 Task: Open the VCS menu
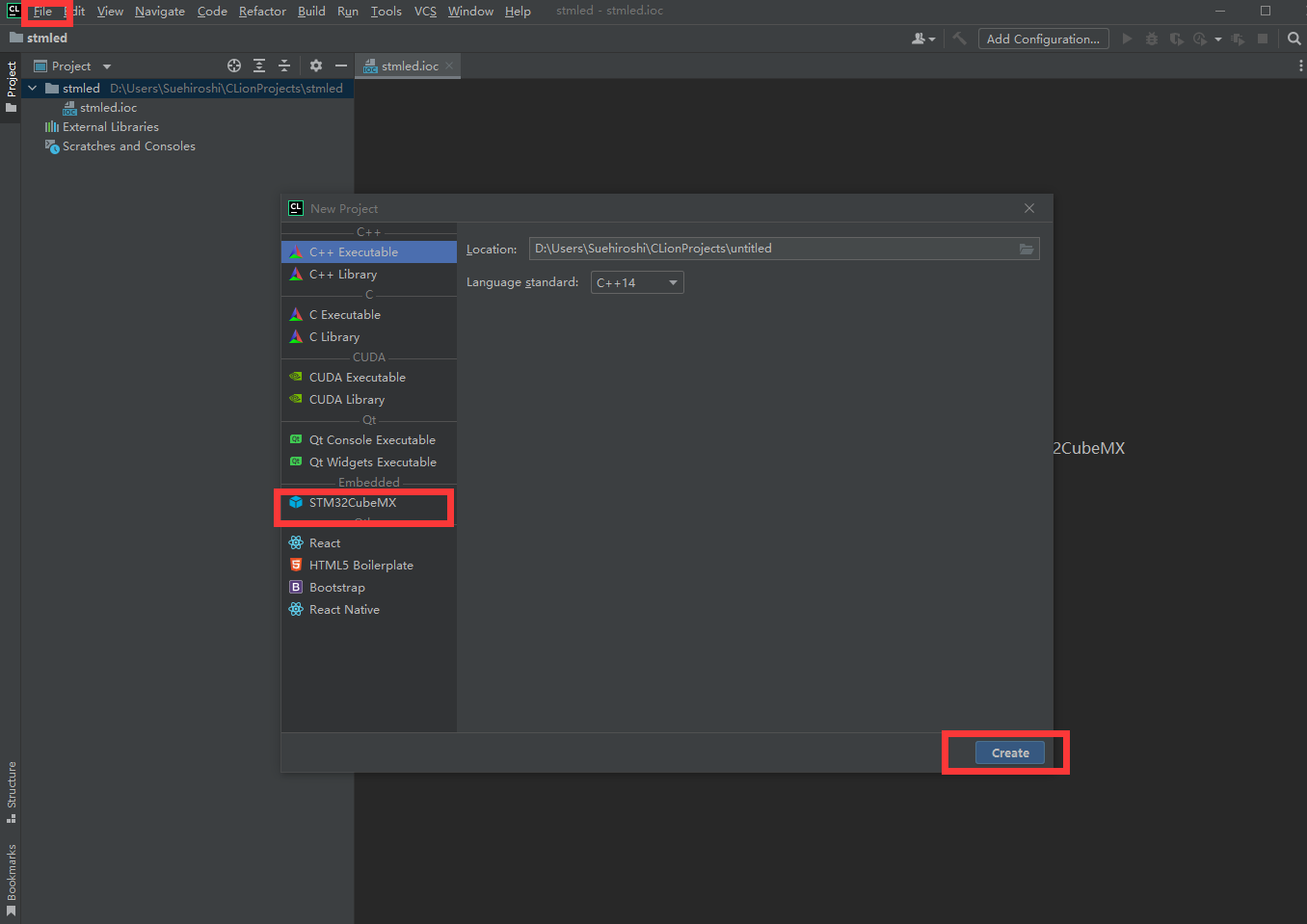(x=425, y=12)
